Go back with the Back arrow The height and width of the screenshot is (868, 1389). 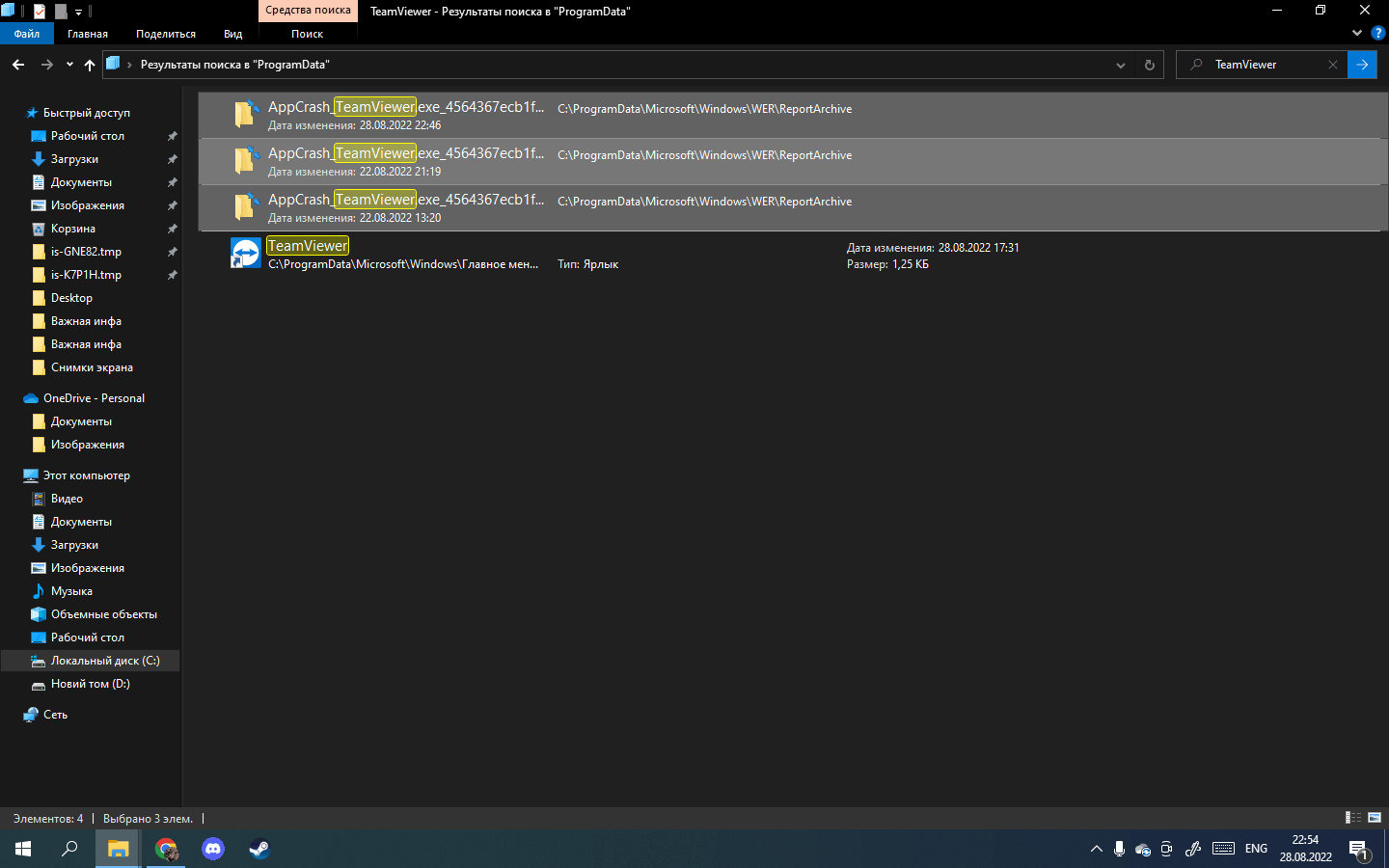click(x=18, y=65)
